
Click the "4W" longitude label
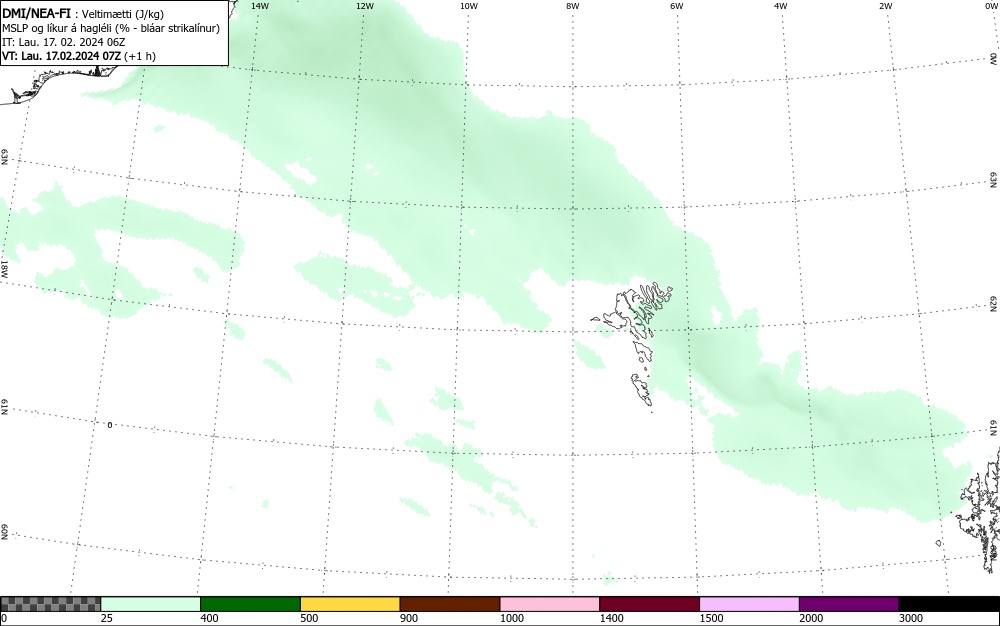pyautogui.click(x=781, y=6)
